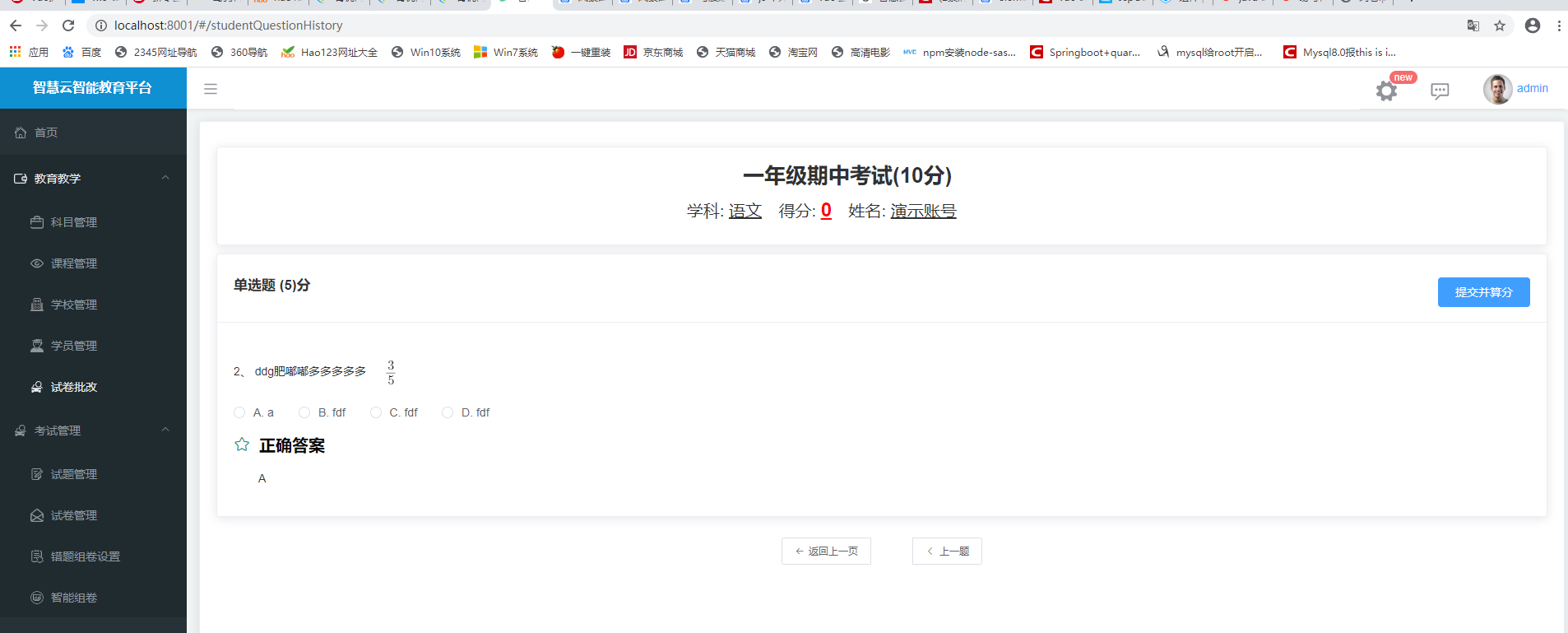Open 试卷批改 menu item
This screenshot has width=1568, height=633.
93,387
